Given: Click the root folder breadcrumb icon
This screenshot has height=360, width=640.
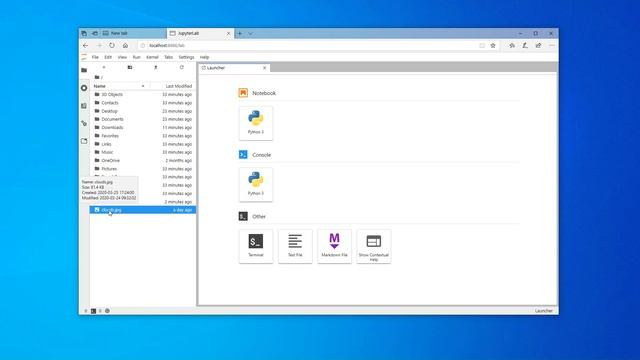Looking at the screenshot, I should 97,77.
